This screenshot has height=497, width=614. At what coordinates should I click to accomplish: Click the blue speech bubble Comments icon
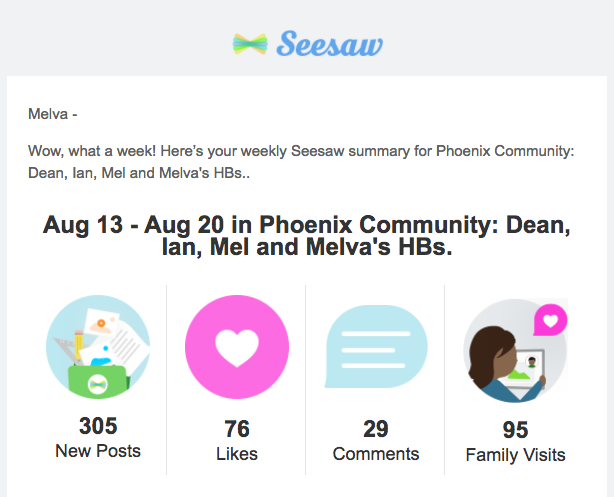[x=376, y=347]
